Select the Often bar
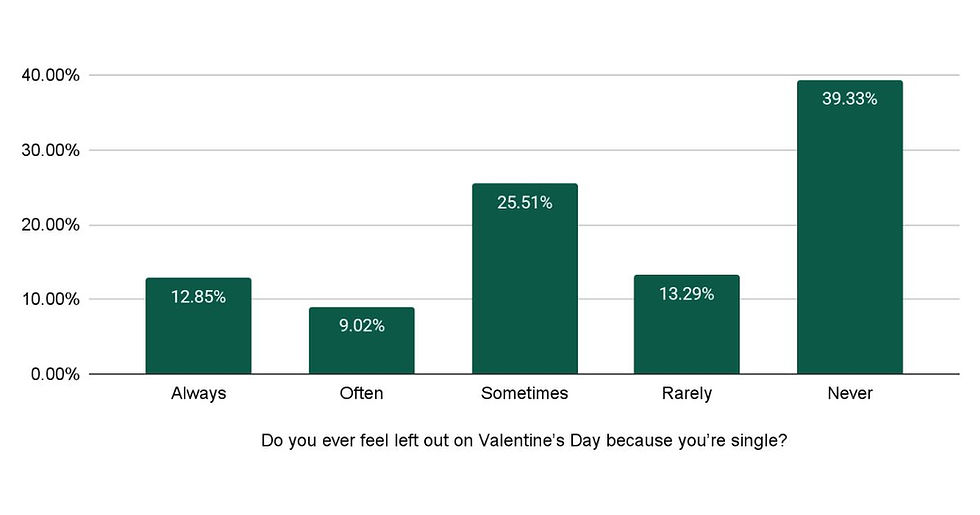The image size is (980, 515). [x=361, y=340]
